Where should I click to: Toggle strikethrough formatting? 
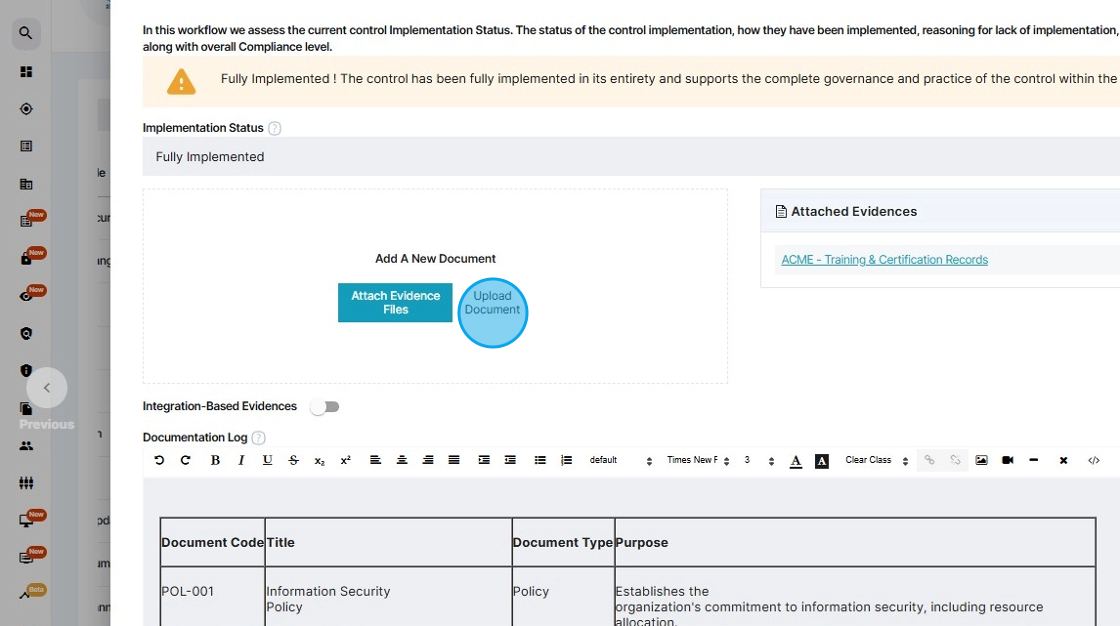point(294,460)
